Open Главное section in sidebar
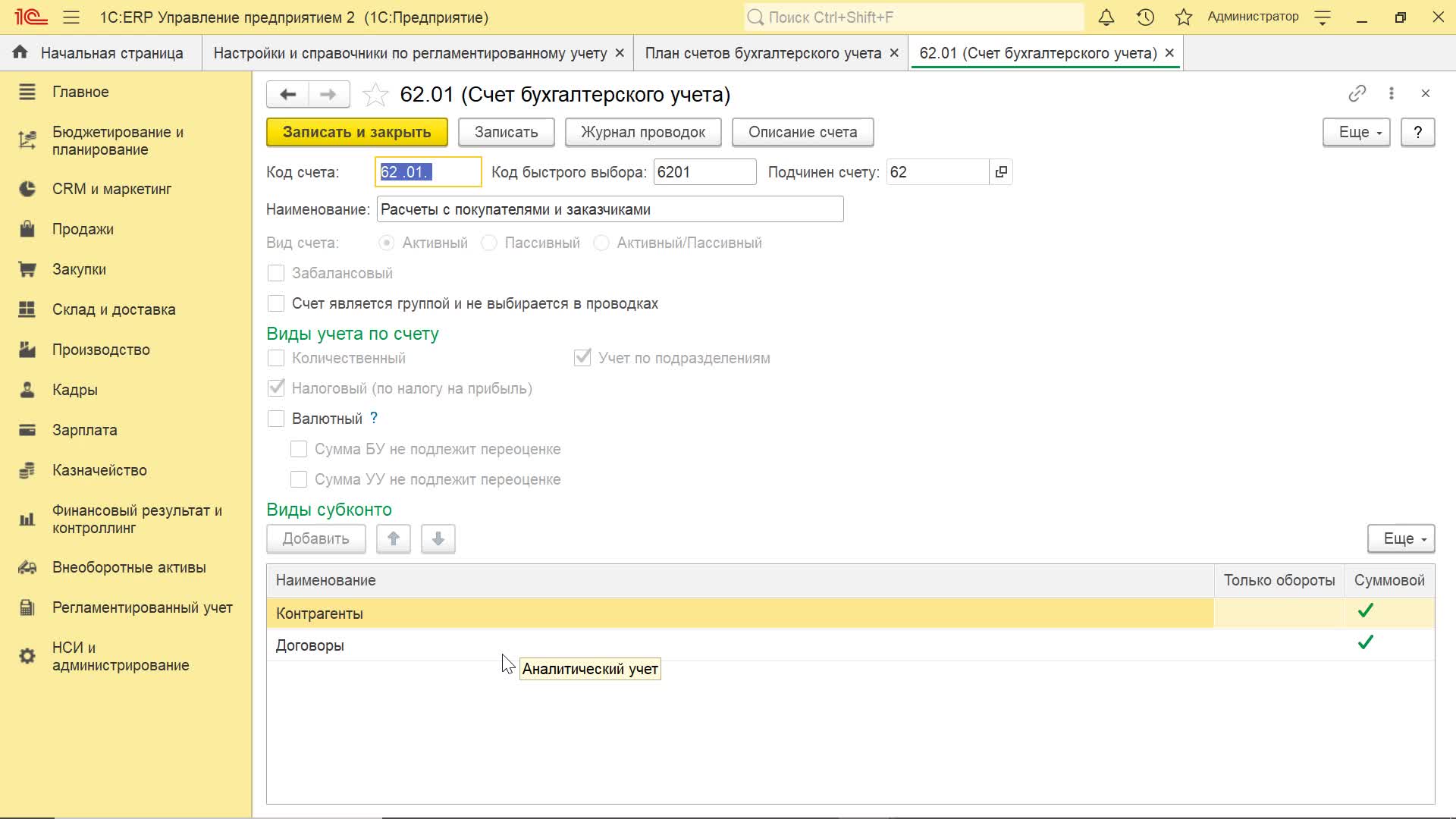Viewport: 1456px width, 819px height. coord(80,92)
